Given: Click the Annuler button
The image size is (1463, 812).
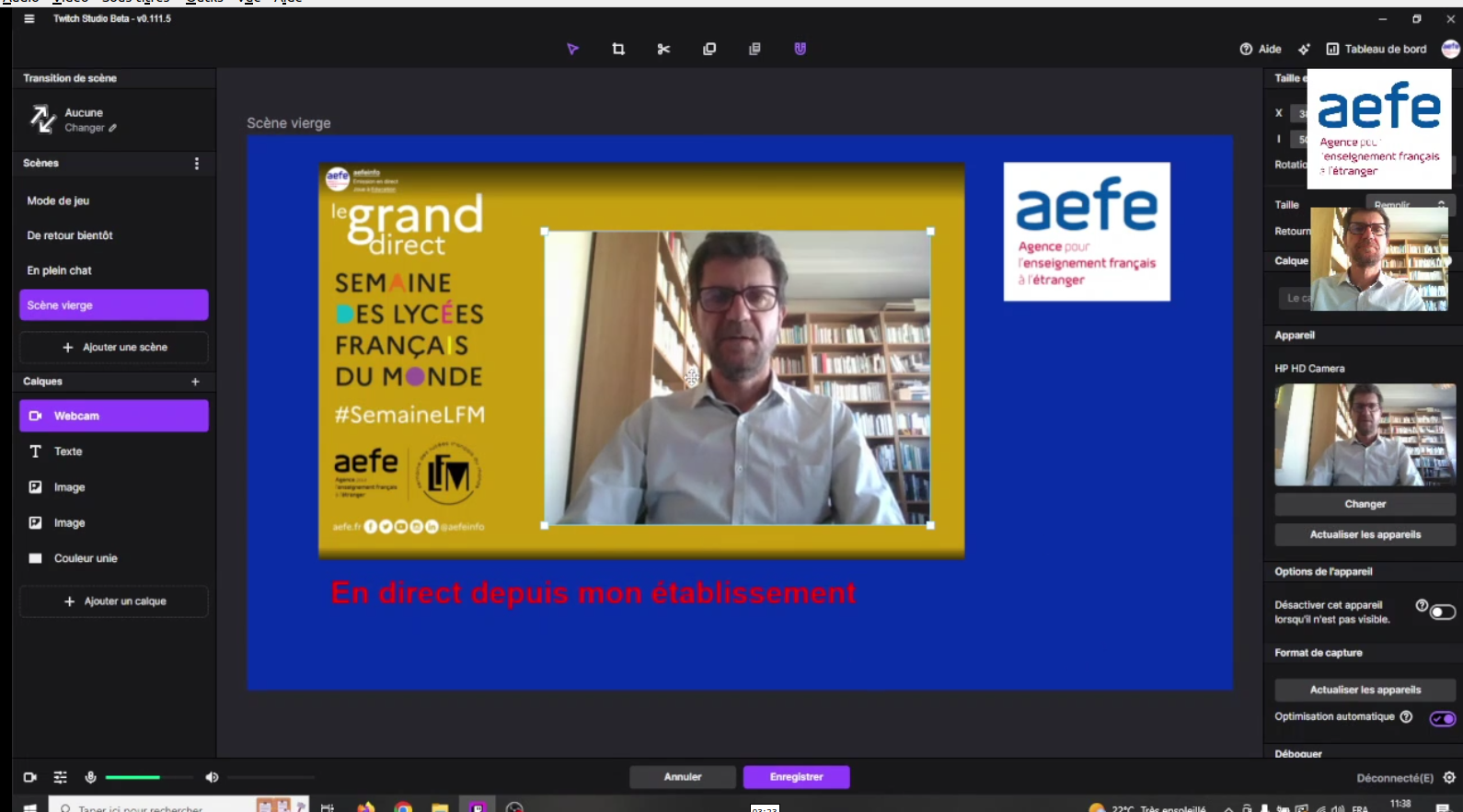Looking at the screenshot, I should point(683,777).
